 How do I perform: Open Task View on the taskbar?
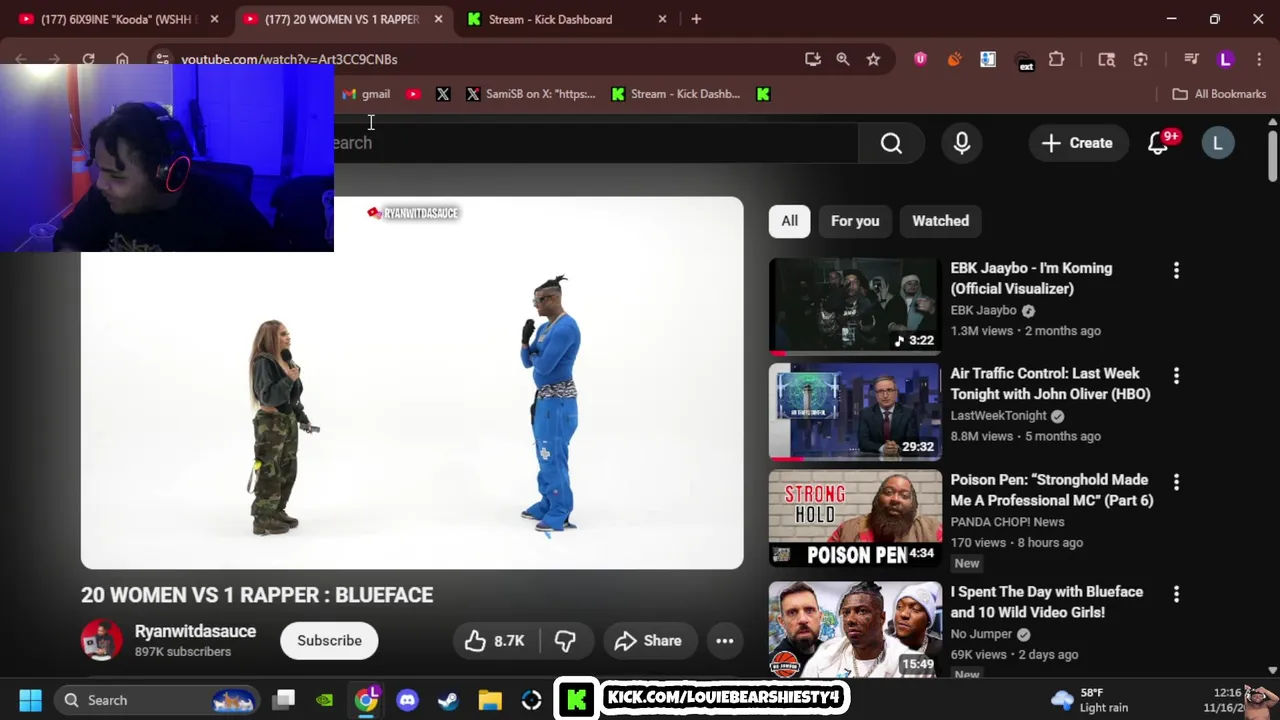pos(284,700)
